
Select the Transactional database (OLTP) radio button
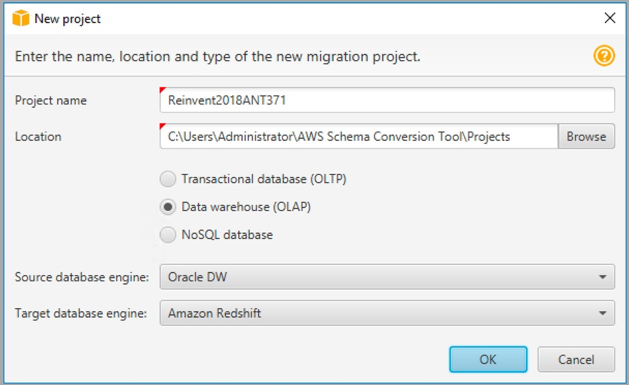click(168, 179)
